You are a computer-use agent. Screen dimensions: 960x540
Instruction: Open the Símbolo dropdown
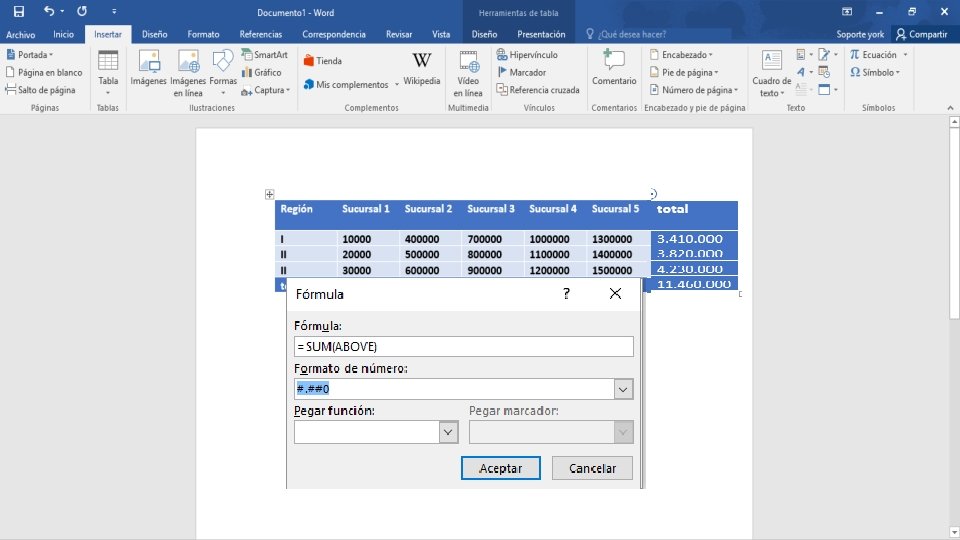875,72
